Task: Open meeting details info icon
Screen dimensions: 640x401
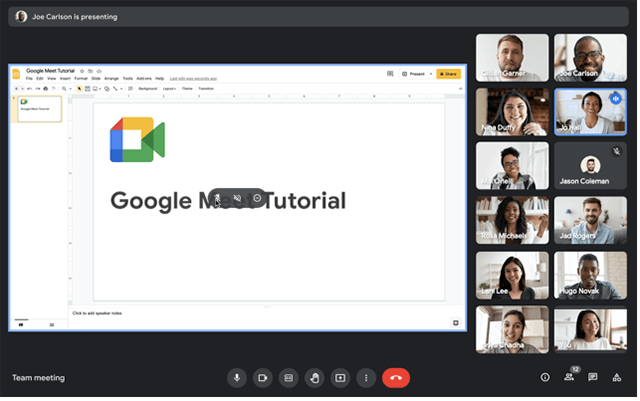Action: [545, 377]
